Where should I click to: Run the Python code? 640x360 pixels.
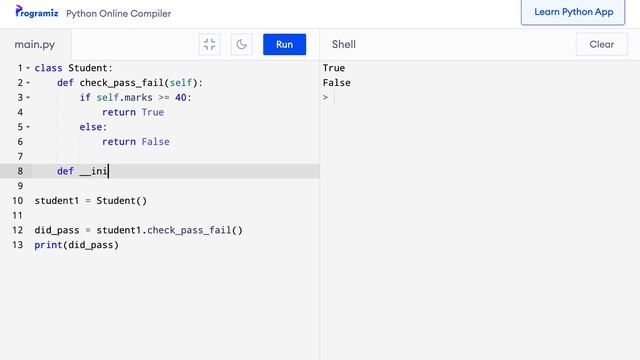[284, 44]
